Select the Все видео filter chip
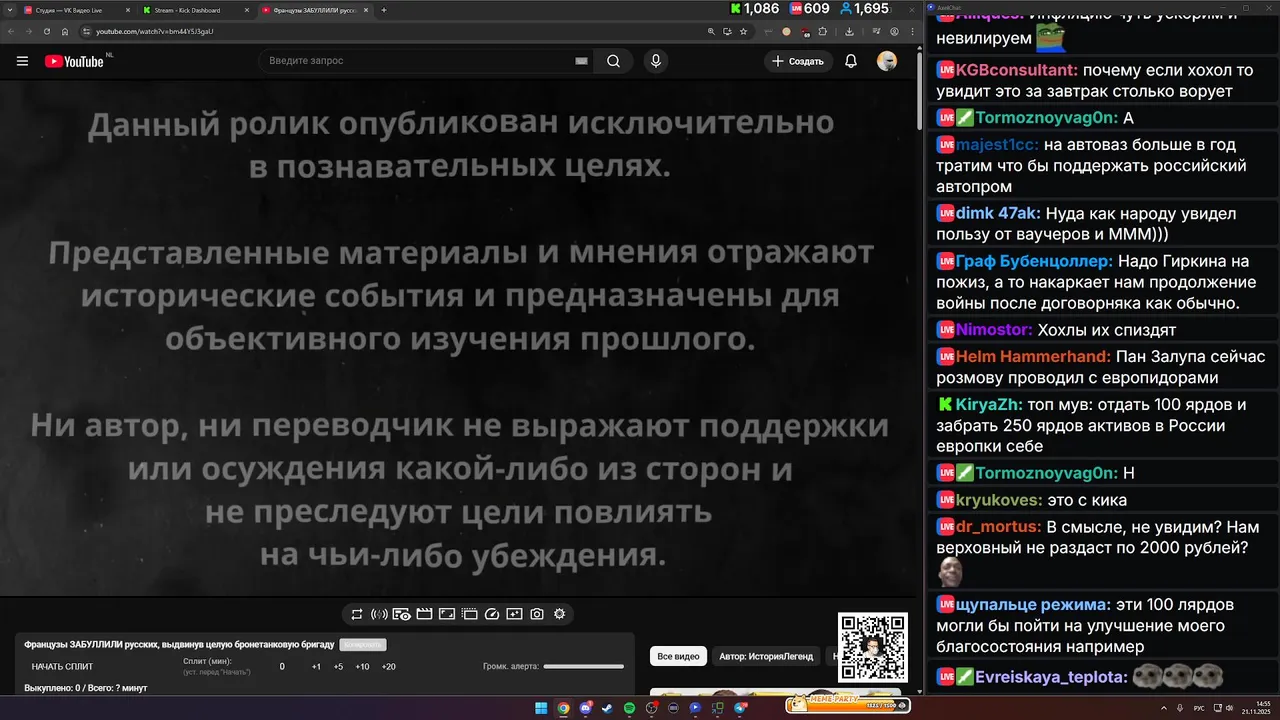The width and height of the screenshot is (1280, 720). [x=678, y=657]
